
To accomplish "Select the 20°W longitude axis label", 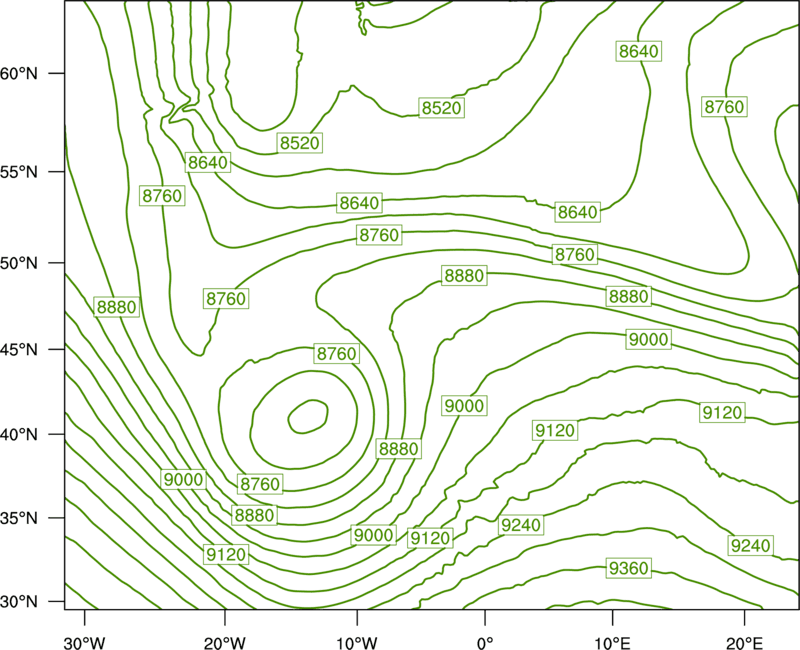I will click(225, 643).
